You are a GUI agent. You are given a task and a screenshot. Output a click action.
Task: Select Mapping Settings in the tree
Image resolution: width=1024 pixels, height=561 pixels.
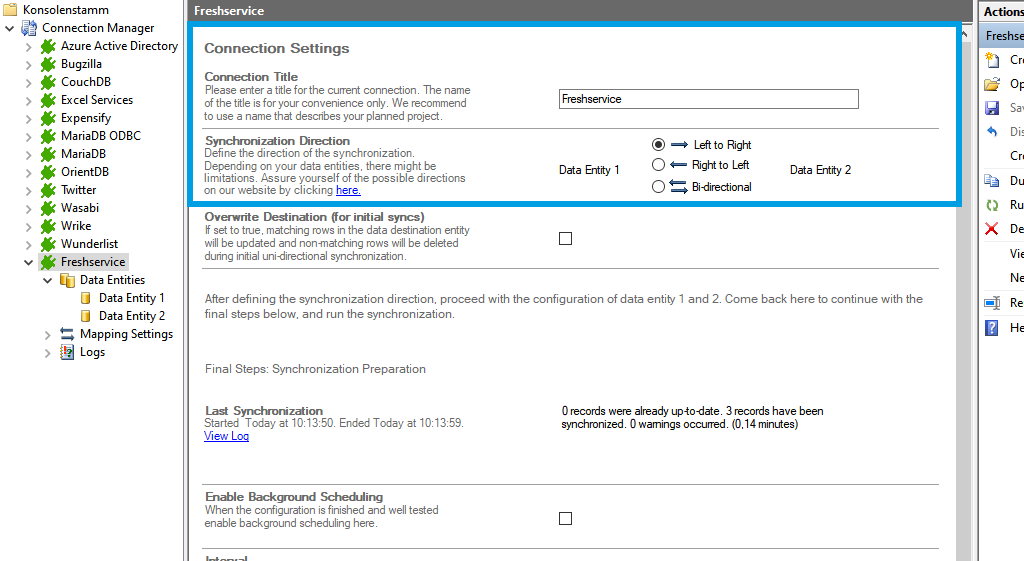126,334
